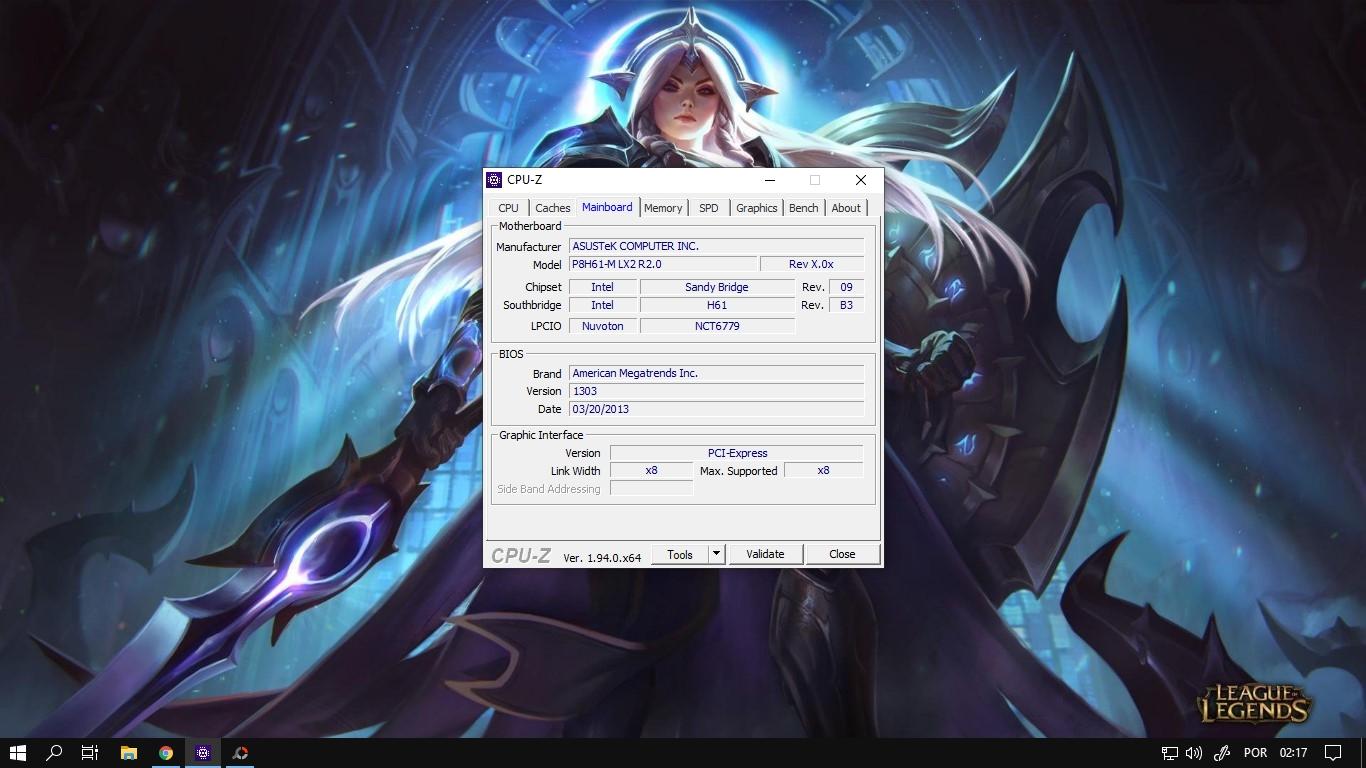Screen dimensions: 1366x768
Task: Select the Mainboard tab
Action: click(x=607, y=207)
